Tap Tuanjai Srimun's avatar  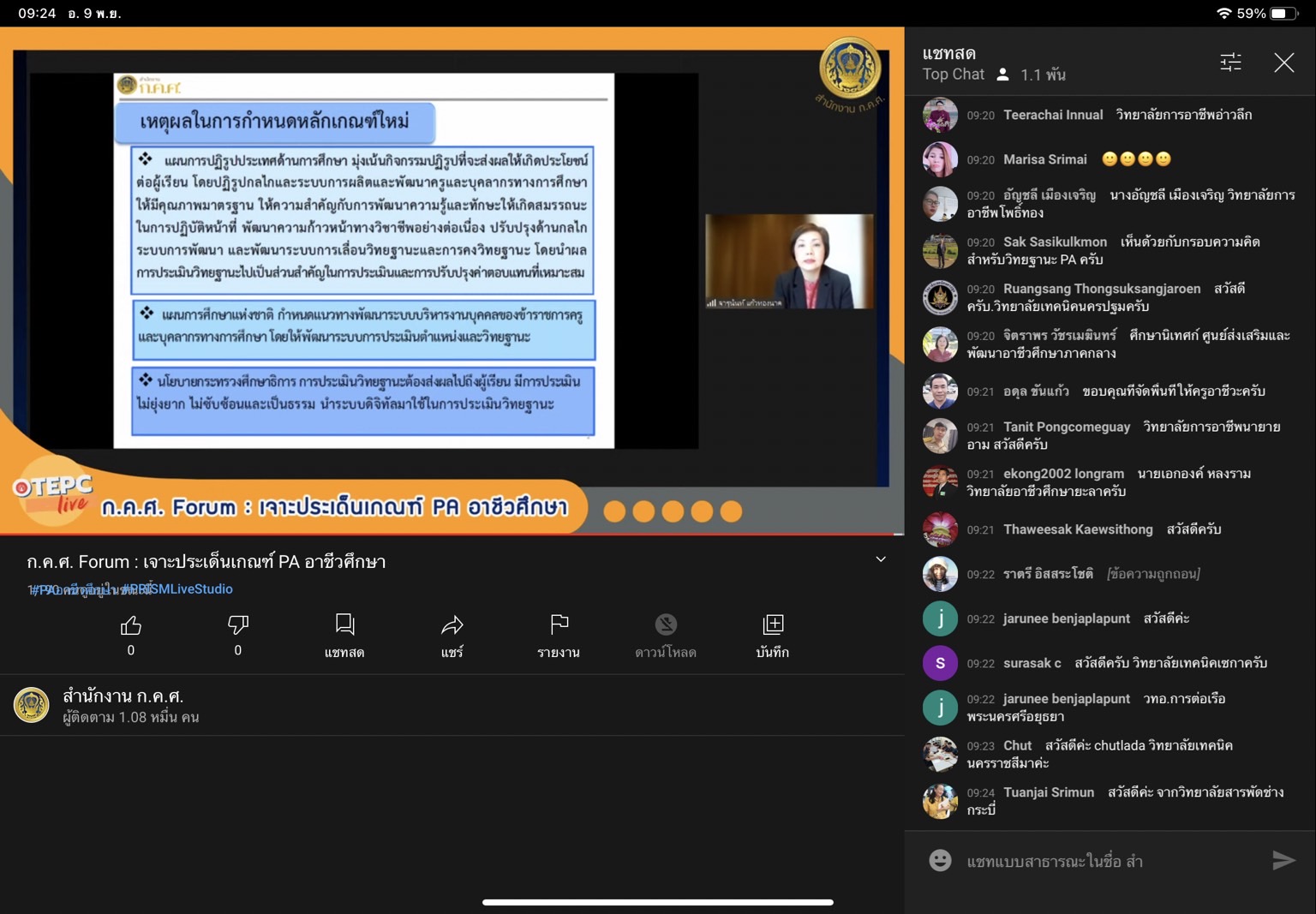(940, 801)
